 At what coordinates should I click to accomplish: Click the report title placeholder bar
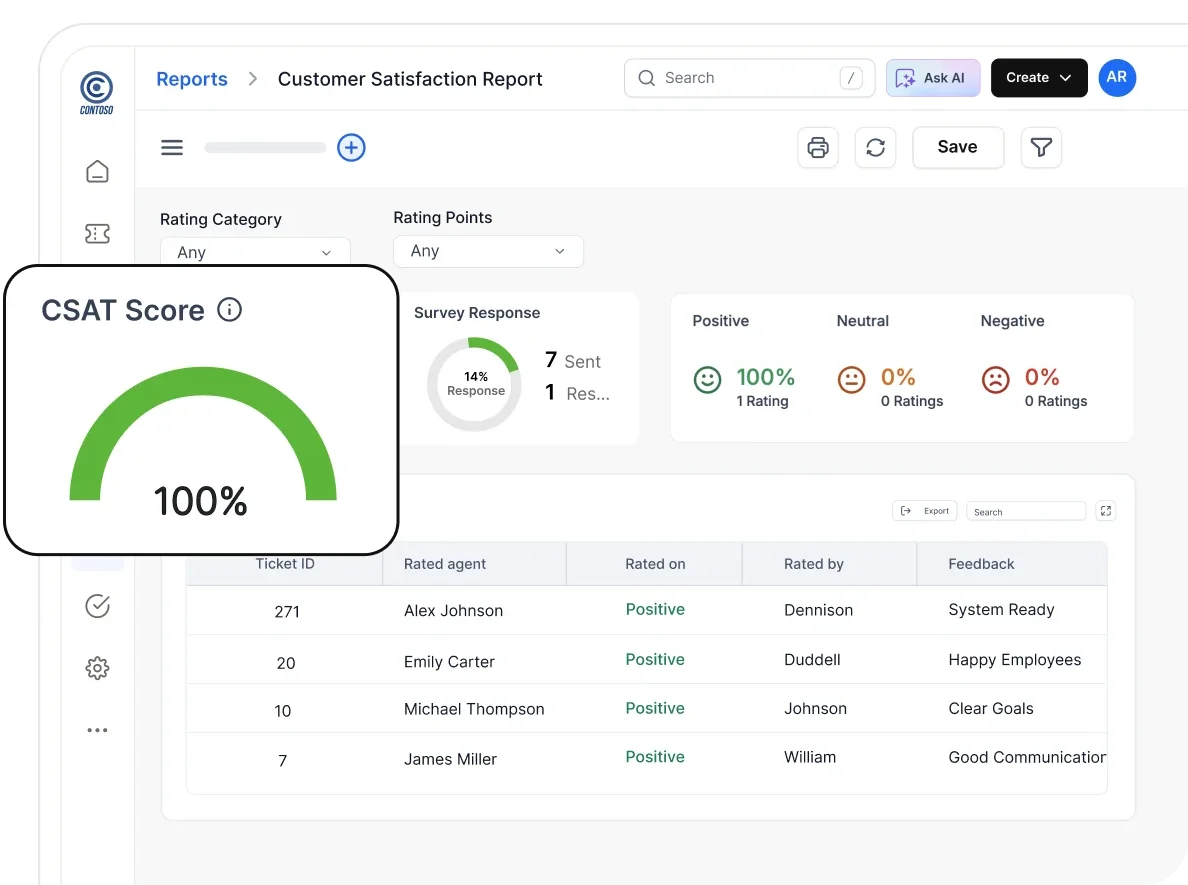click(265, 147)
